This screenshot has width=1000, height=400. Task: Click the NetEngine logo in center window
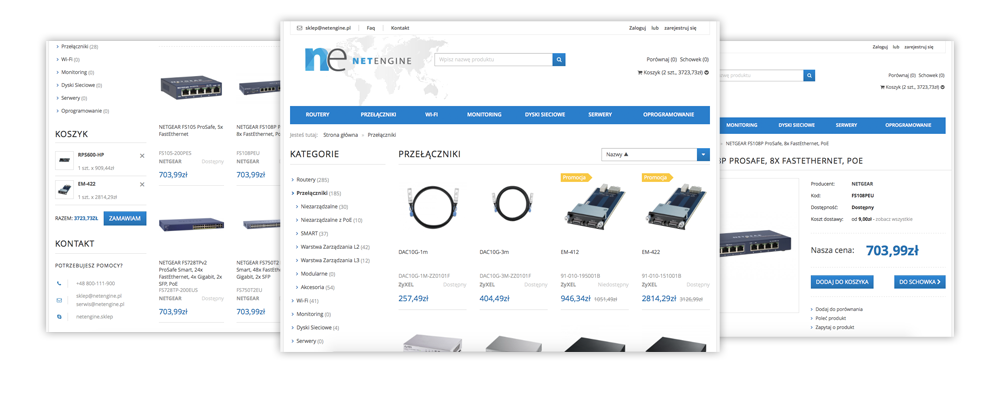358,60
